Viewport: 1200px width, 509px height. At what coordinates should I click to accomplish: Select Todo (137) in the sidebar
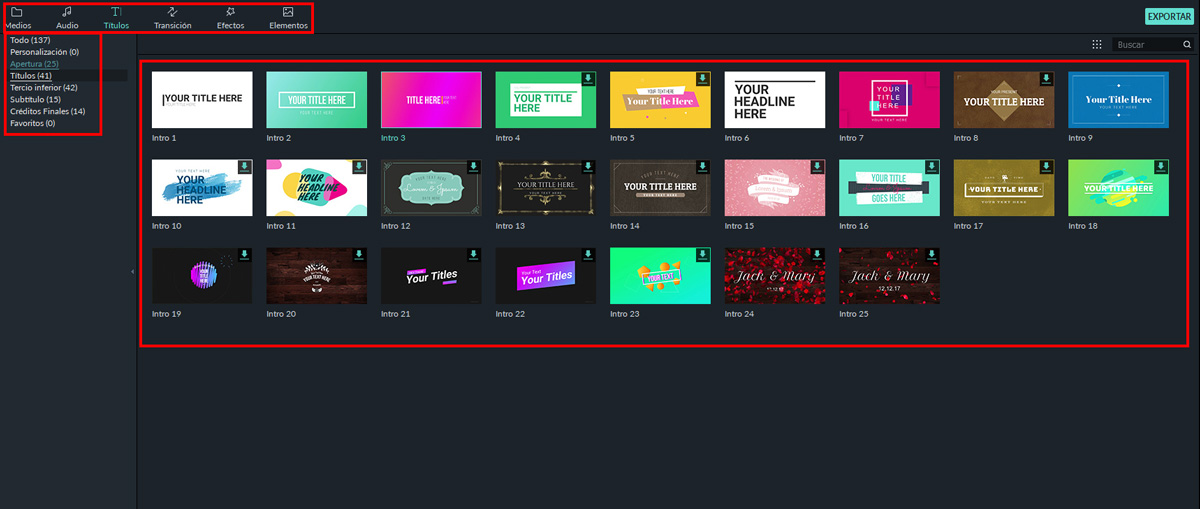click(30, 40)
